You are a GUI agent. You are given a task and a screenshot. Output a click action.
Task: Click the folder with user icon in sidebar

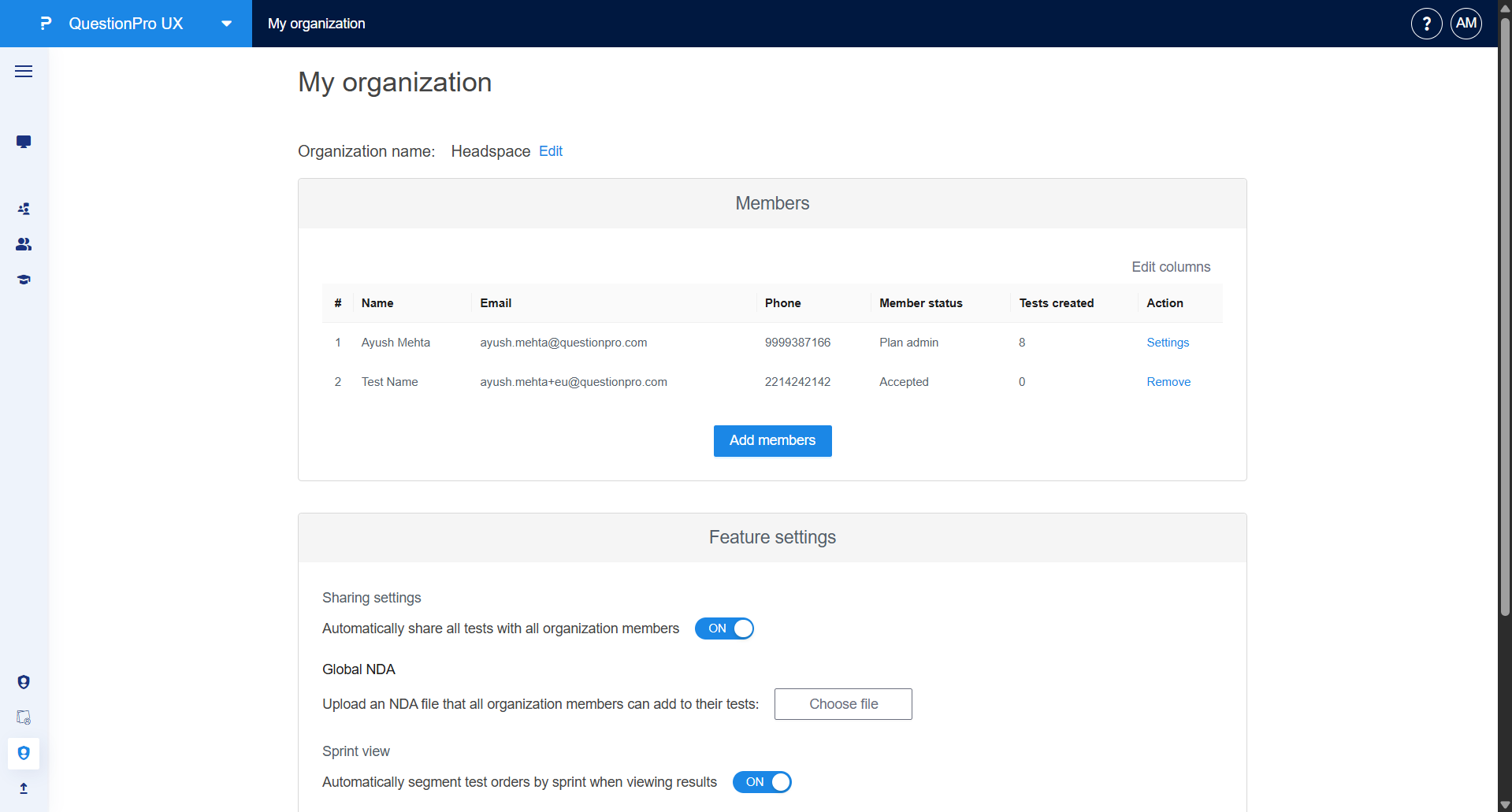[24, 717]
